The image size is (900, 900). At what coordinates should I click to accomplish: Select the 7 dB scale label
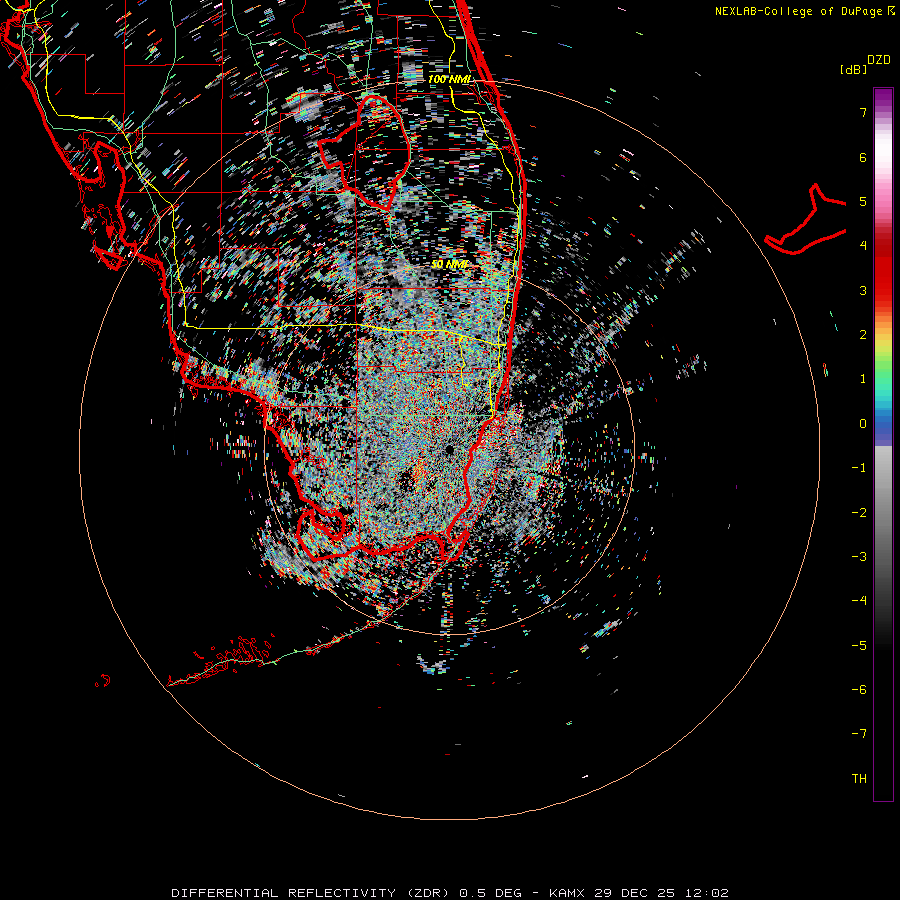point(863,112)
